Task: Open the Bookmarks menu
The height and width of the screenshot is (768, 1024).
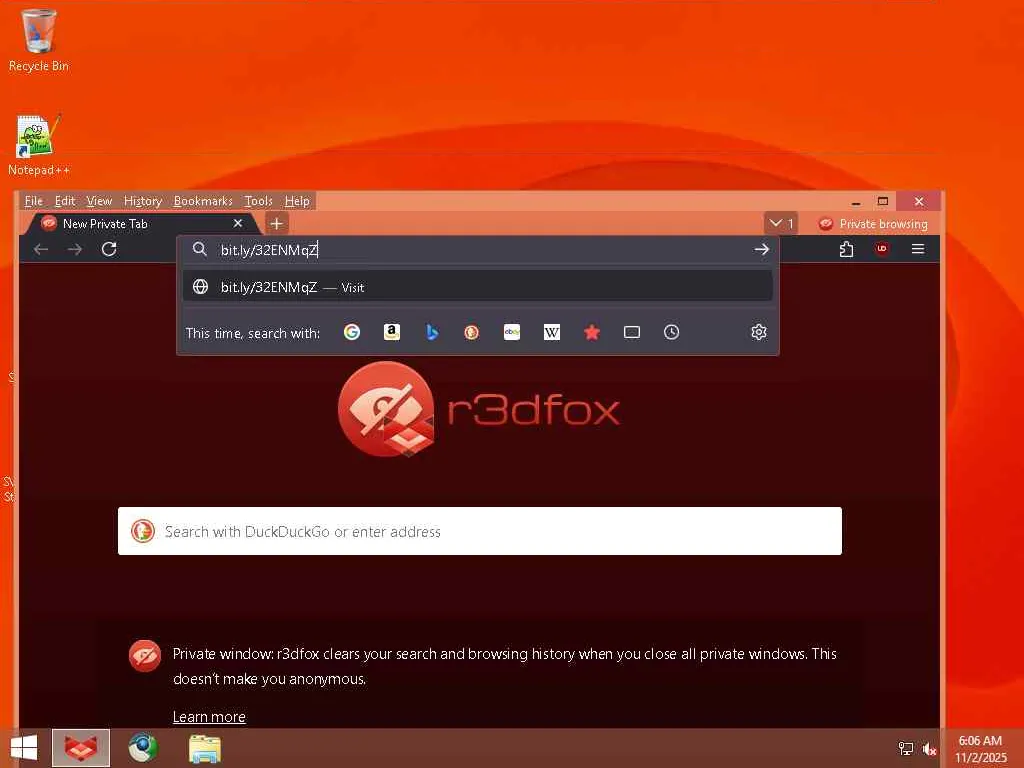Action: pyautogui.click(x=203, y=201)
